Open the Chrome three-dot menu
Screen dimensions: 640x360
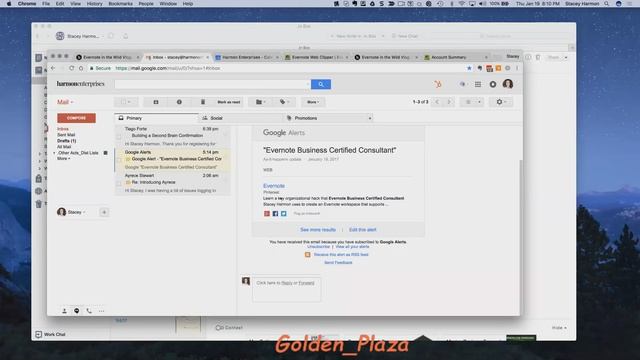[517, 68]
